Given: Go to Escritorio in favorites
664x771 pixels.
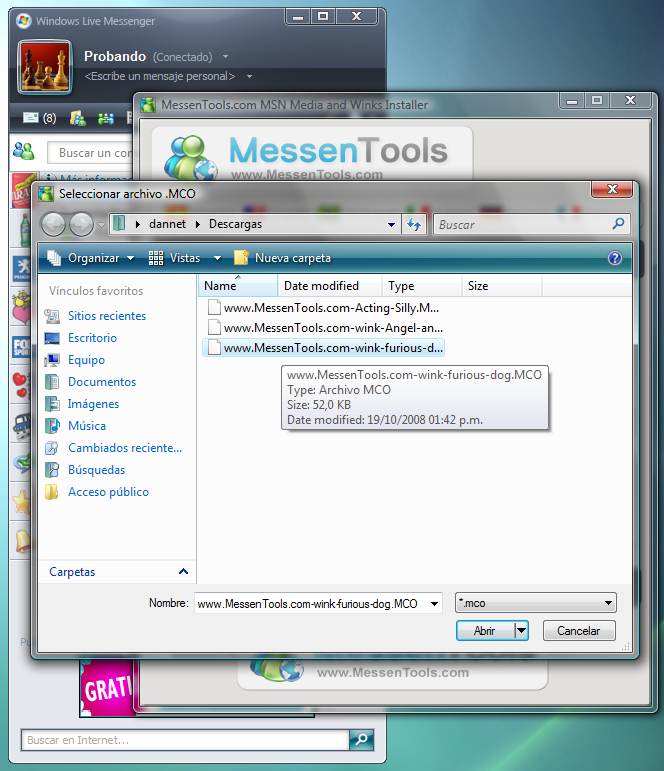Looking at the screenshot, I should [92, 338].
